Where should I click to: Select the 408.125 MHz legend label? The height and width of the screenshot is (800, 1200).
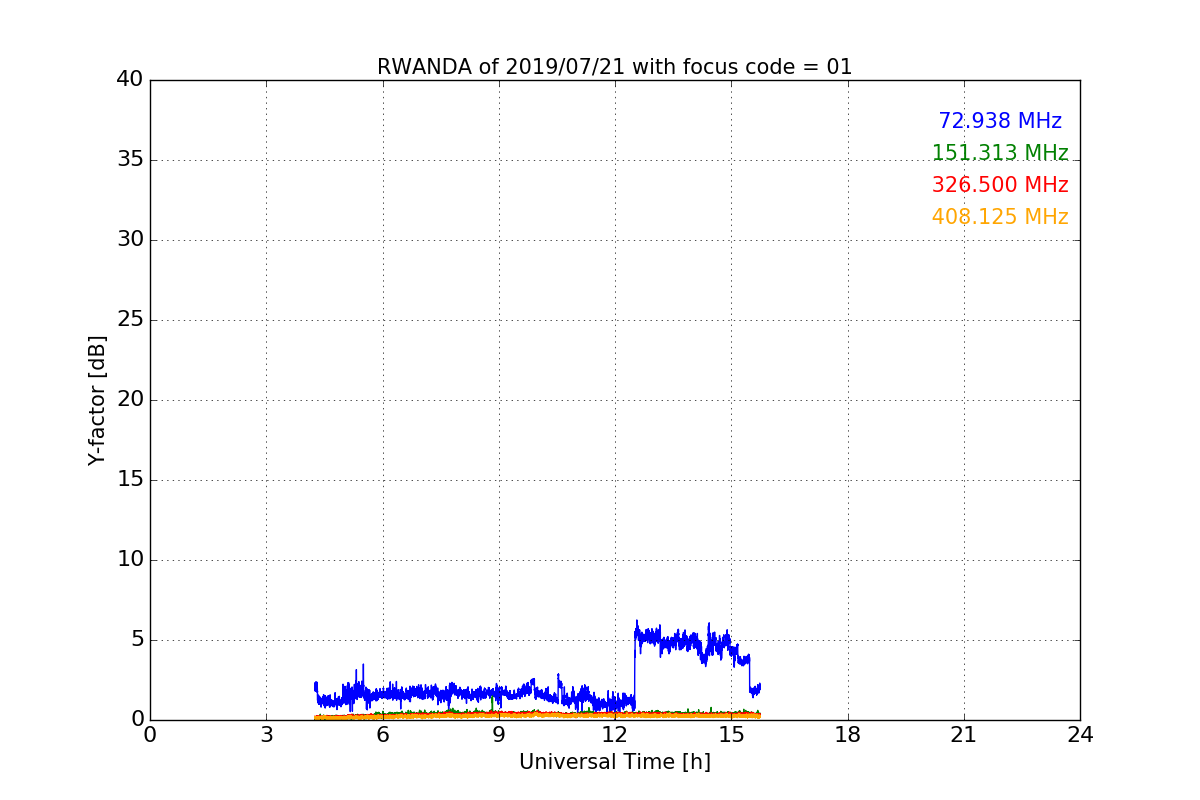[x=1000, y=217]
